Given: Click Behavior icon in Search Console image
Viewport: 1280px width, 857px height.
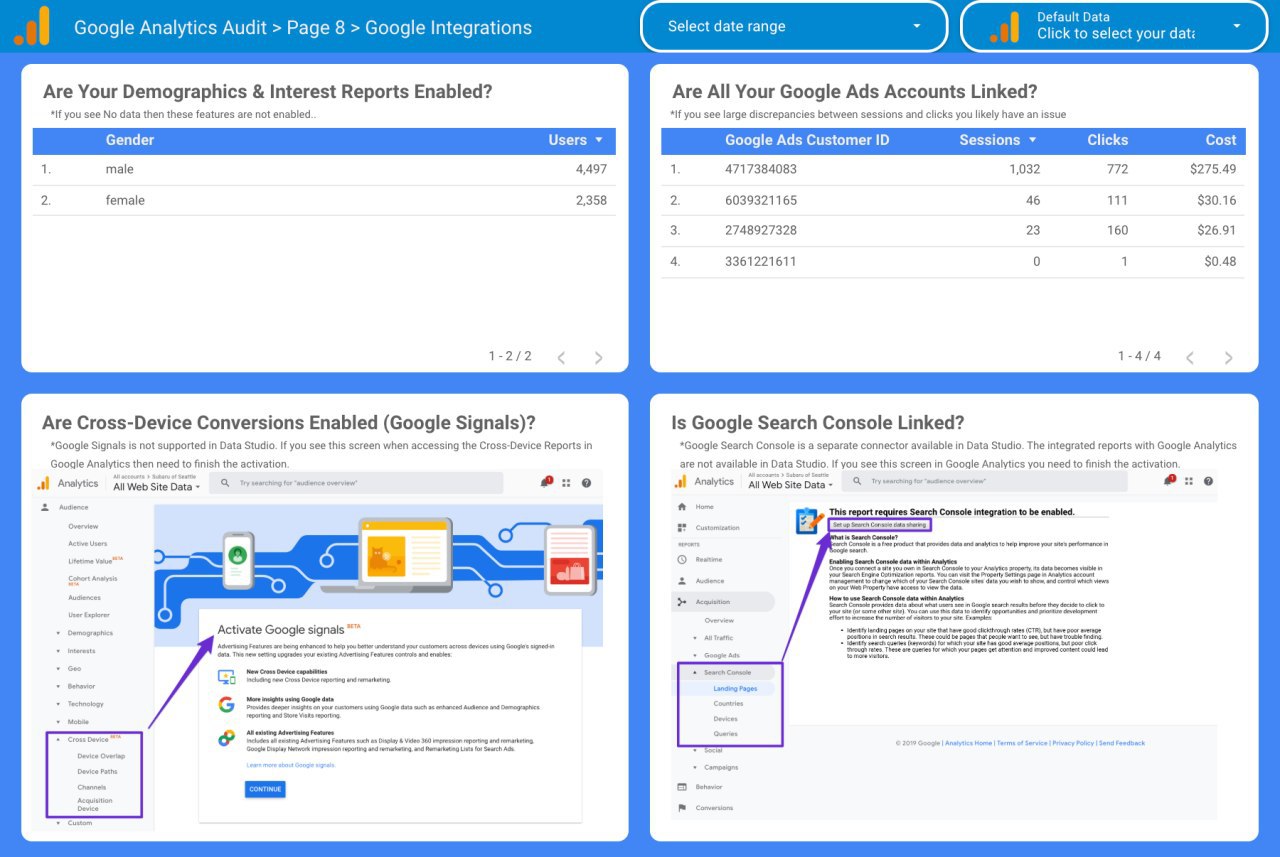Looking at the screenshot, I should coord(682,787).
